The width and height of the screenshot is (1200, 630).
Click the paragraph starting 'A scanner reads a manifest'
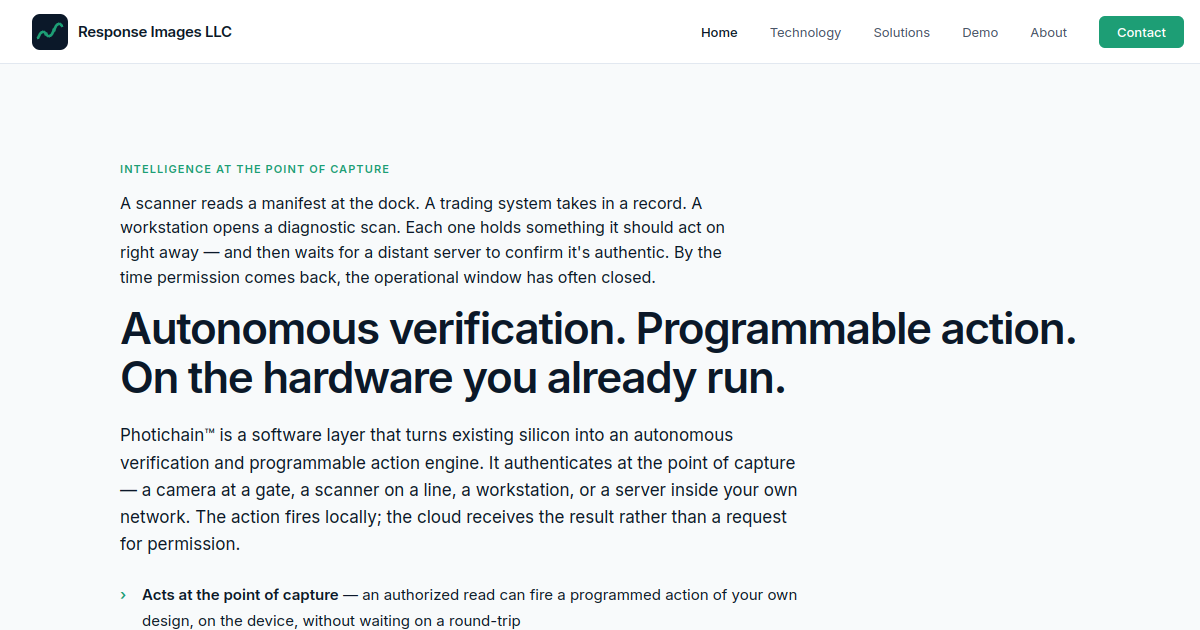pyautogui.click(x=423, y=240)
